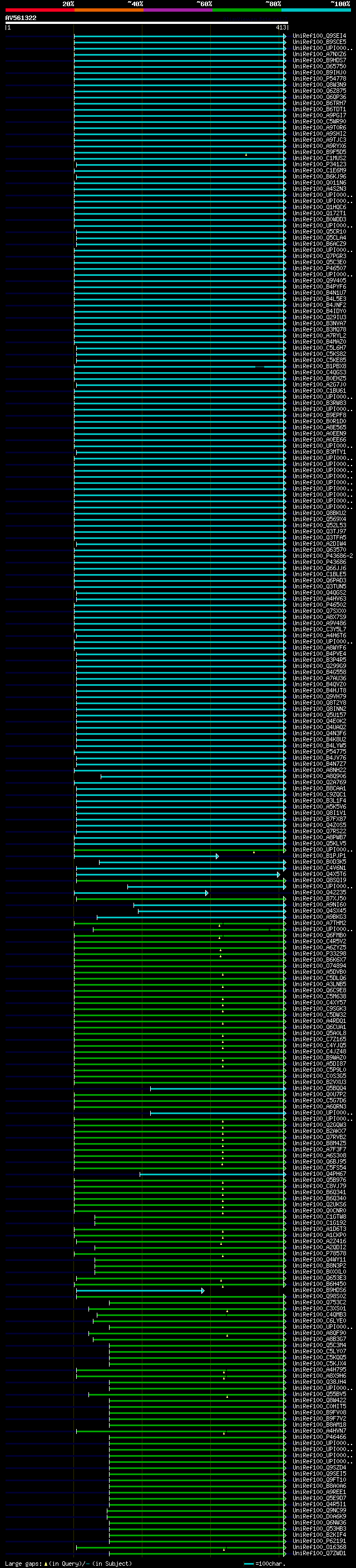Select hit label UniRef100_Q3TUN5

click(319, 586)
